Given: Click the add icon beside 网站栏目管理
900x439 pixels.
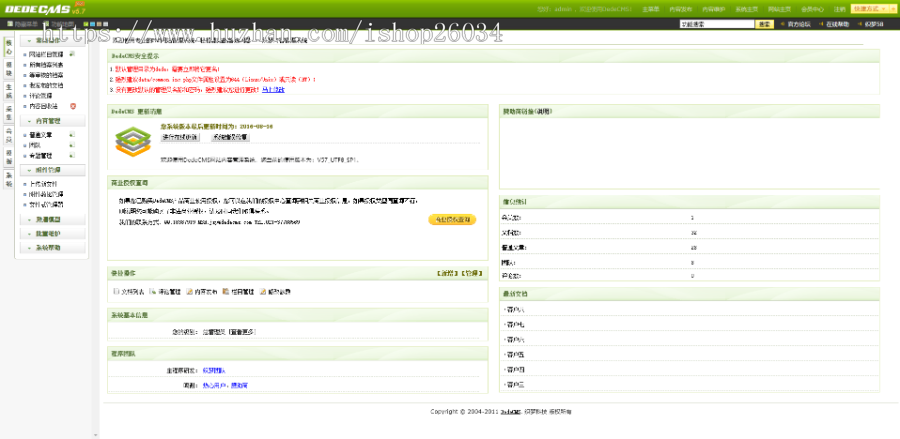Looking at the screenshot, I should (72, 54).
